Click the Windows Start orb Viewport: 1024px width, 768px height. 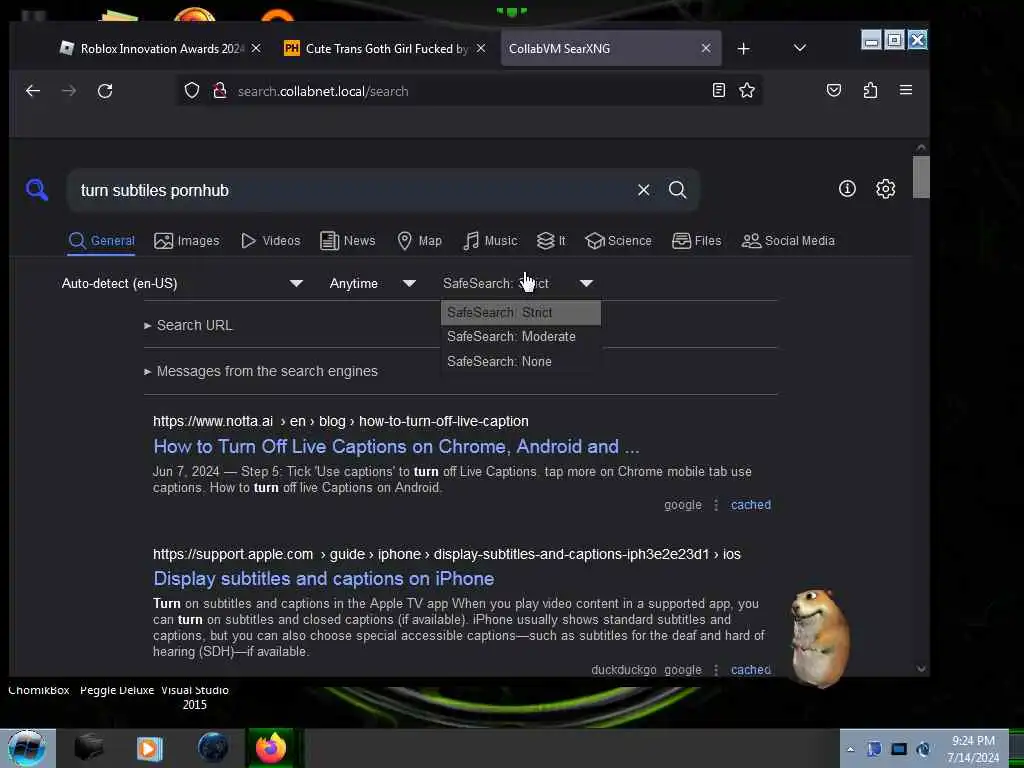tap(26, 748)
